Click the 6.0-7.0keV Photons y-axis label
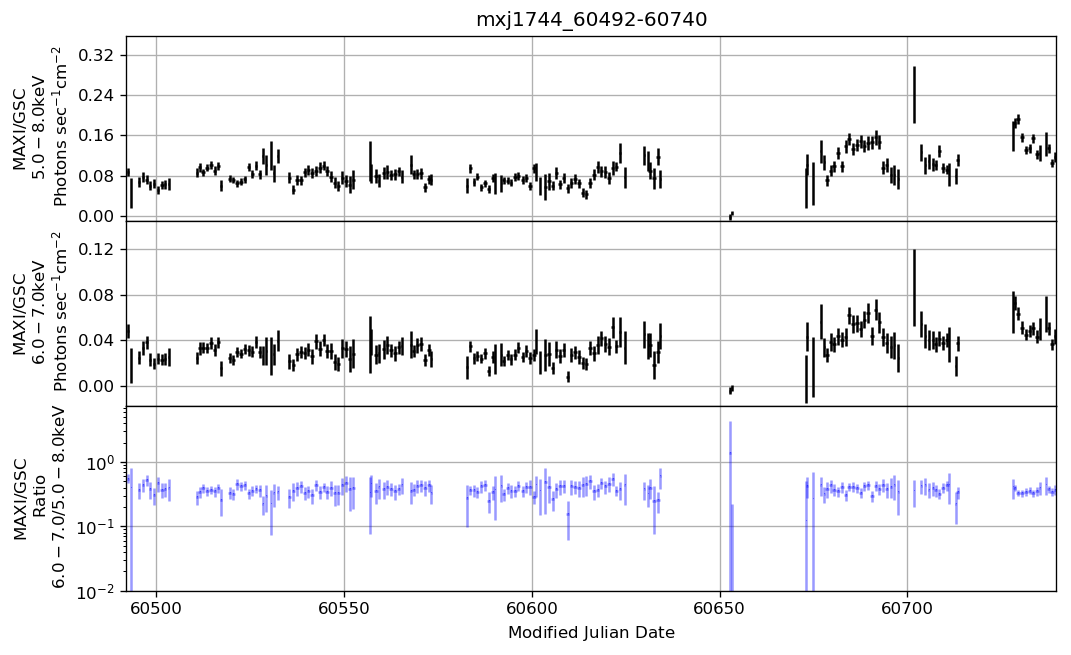This screenshot has width=1071, height=655. (x=40, y=311)
